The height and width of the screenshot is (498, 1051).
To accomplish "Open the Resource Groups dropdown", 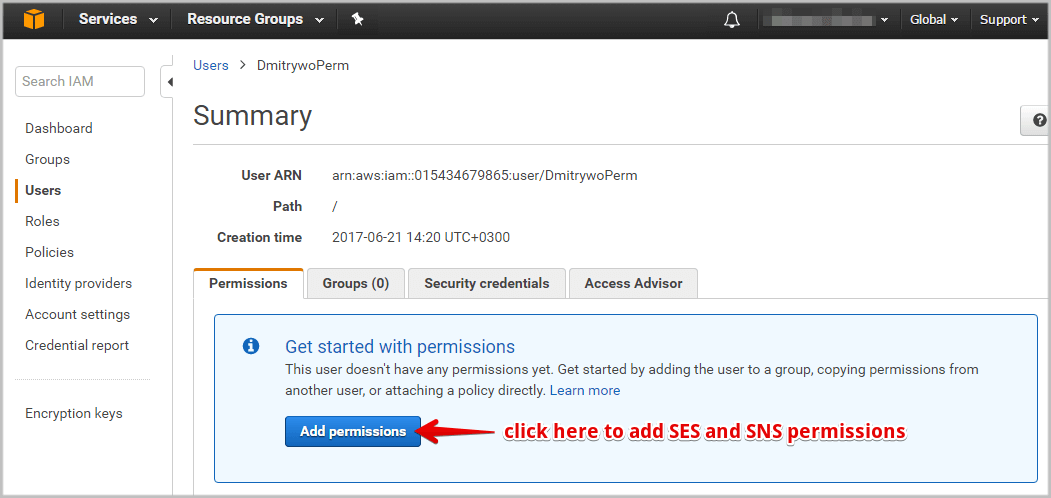I will (x=255, y=19).
